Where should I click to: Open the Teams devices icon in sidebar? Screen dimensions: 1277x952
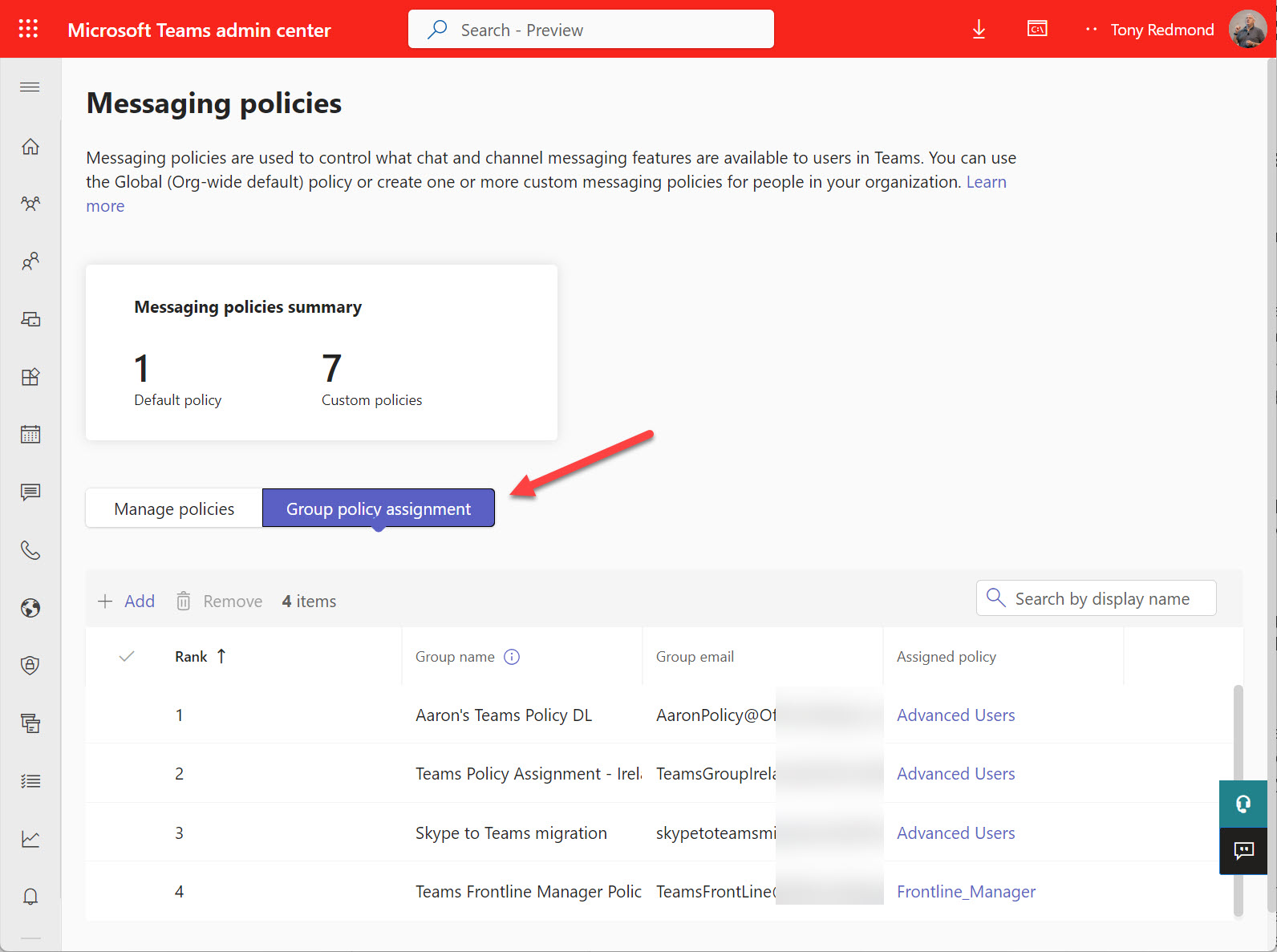tap(30, 319)
